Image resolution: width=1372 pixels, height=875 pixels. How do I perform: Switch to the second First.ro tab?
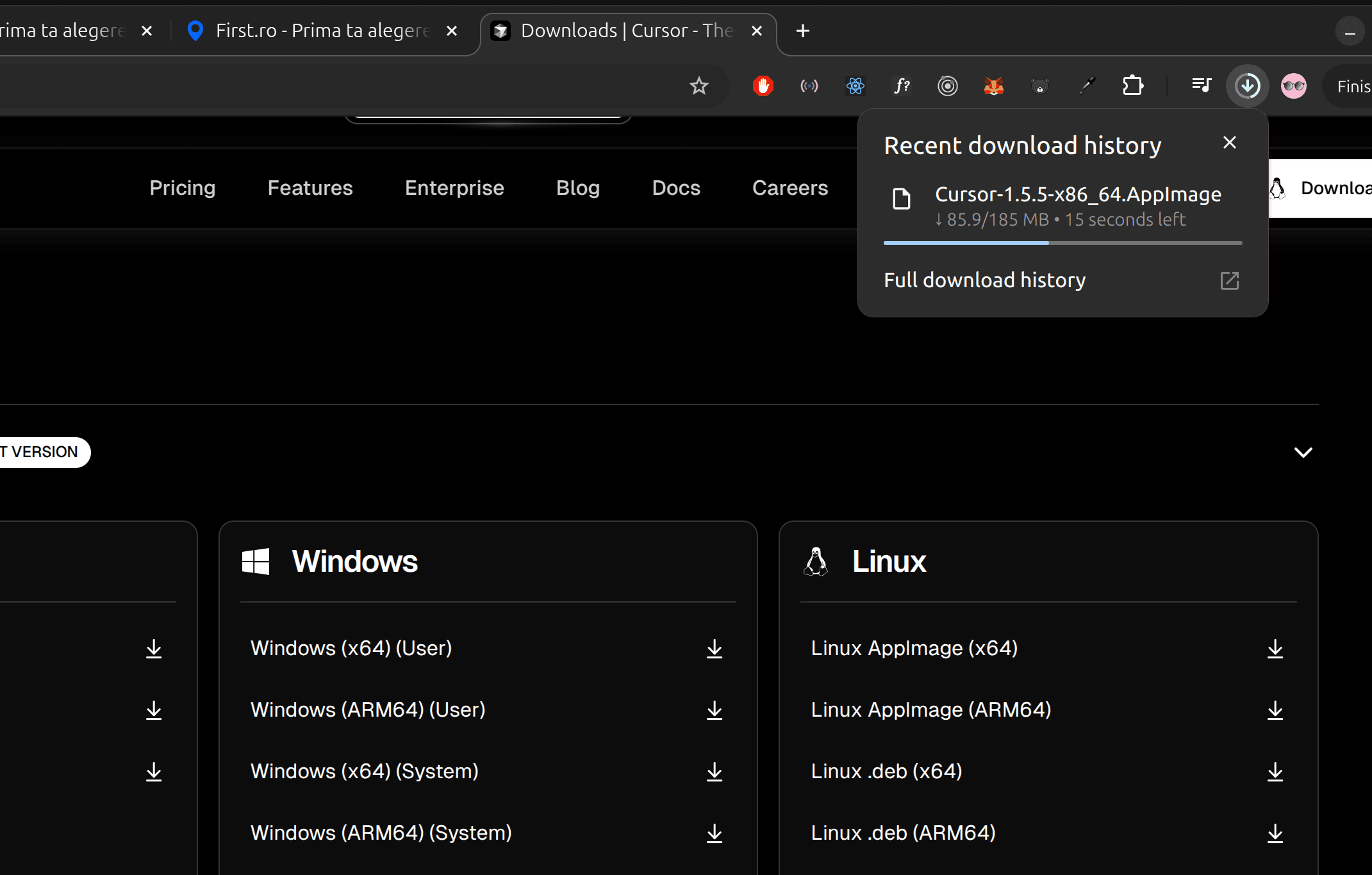point(323,31)
